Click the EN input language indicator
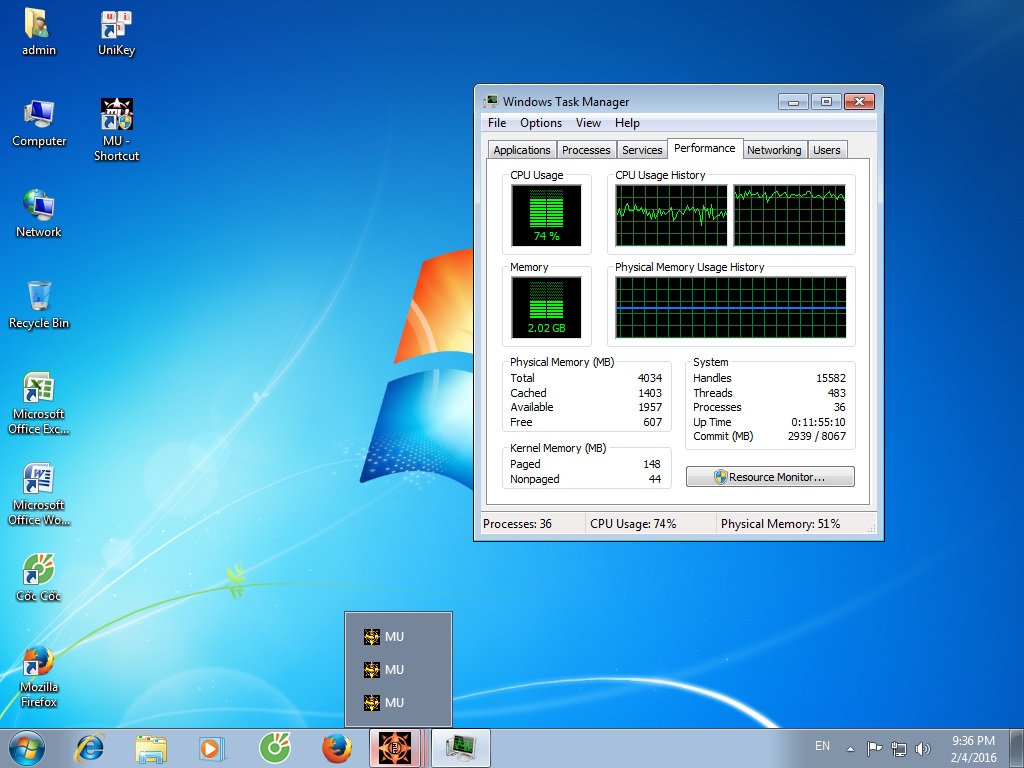Viewport: 1024px width, 768px height. 822,746
